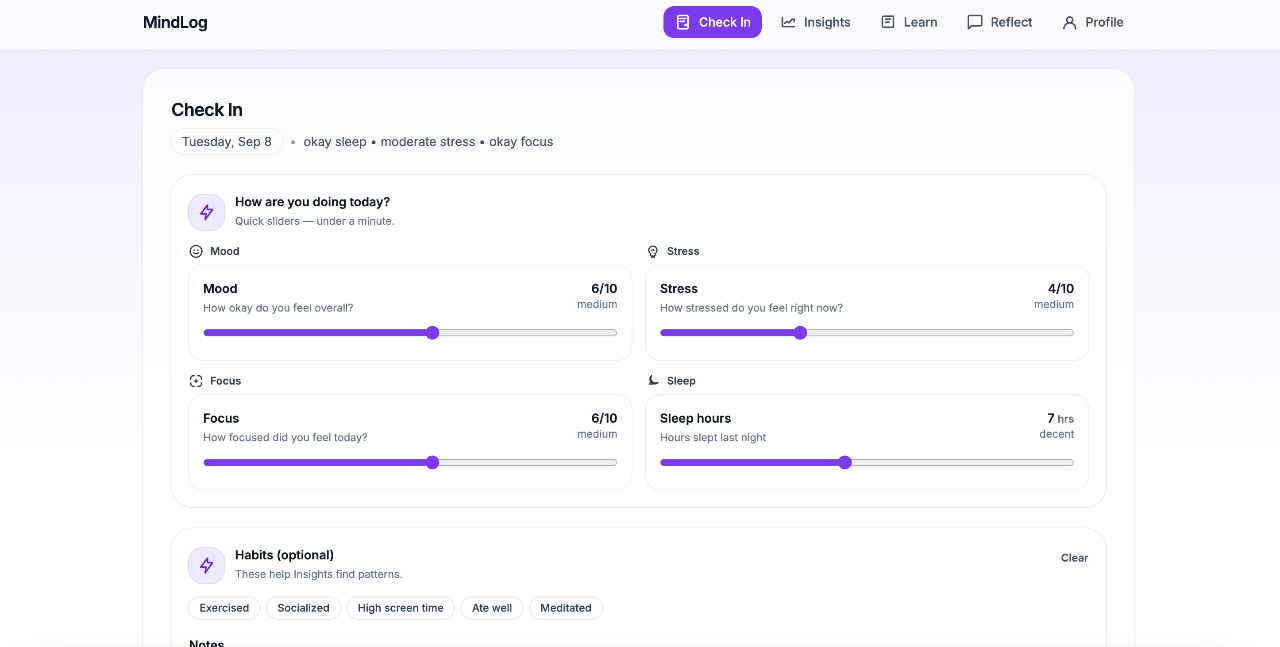Click the Mood 6/10 value
The image size is (1280, 647).
604,289
